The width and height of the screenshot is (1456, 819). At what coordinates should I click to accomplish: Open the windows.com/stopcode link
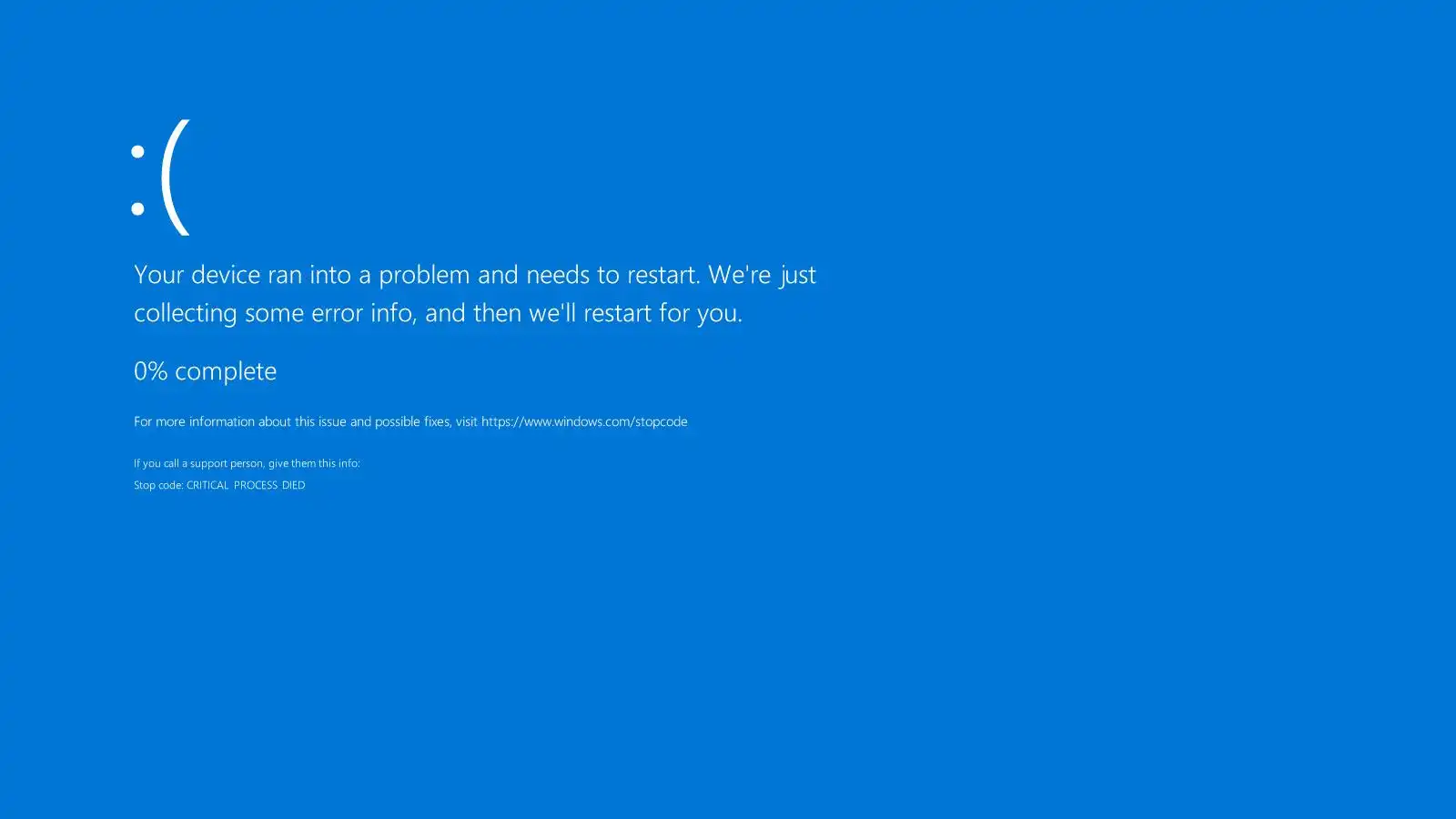click(x=584, y=421)
